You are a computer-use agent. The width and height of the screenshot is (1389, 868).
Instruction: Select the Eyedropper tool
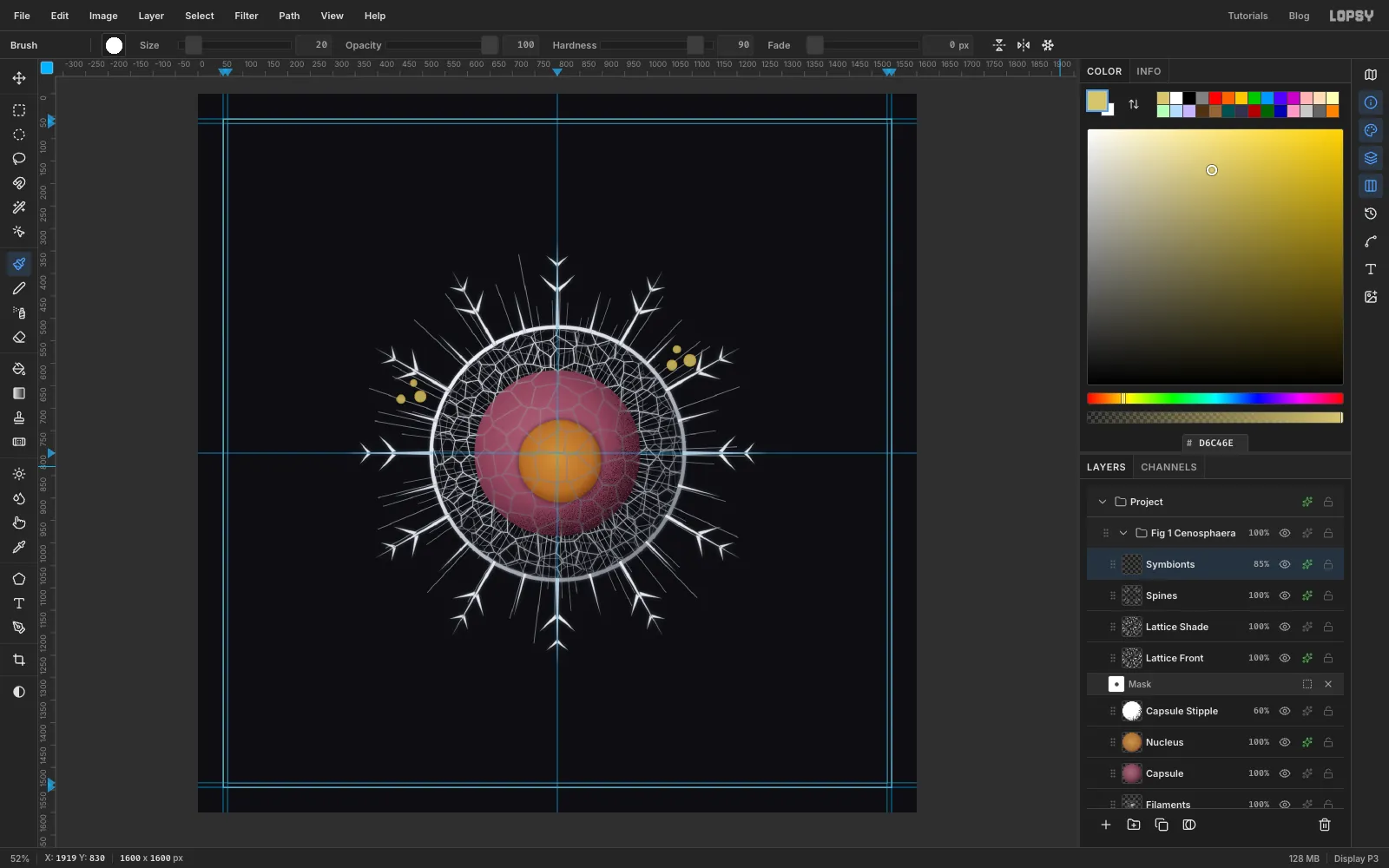[19, 547]
